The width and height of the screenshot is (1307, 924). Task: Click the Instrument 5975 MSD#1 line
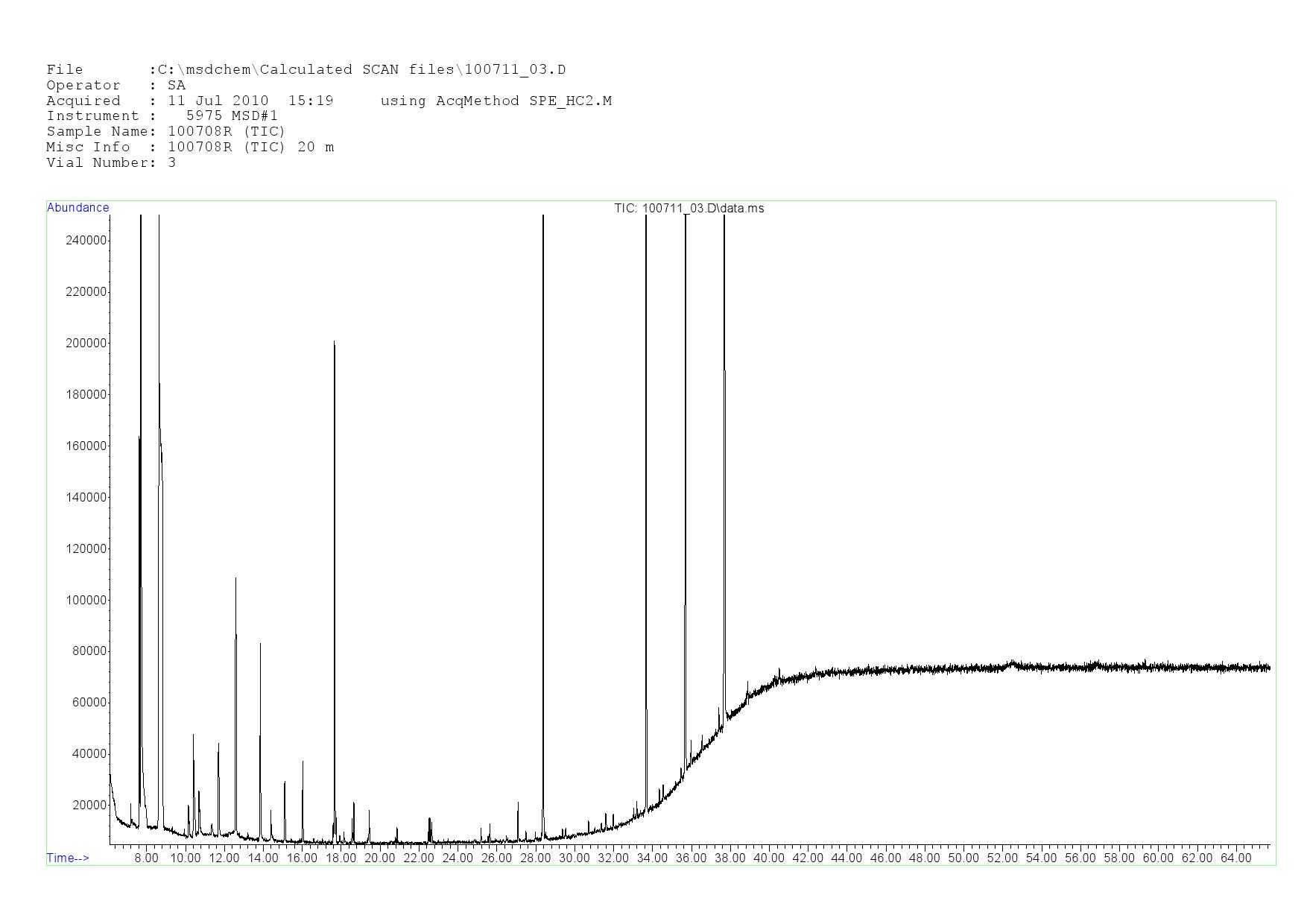[x=162, y=116]
